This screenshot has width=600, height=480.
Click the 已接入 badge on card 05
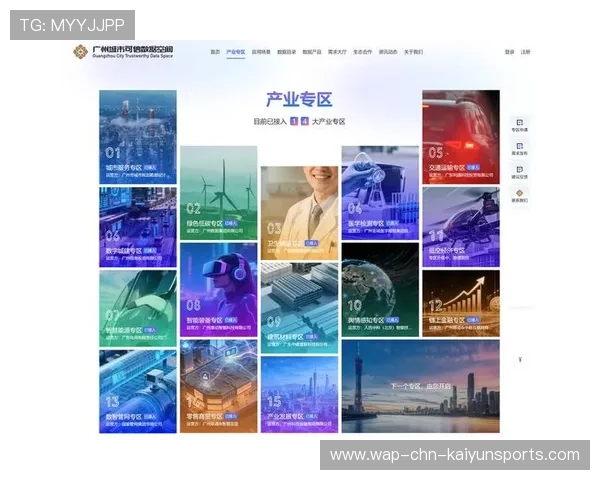[x=473, y=167]
